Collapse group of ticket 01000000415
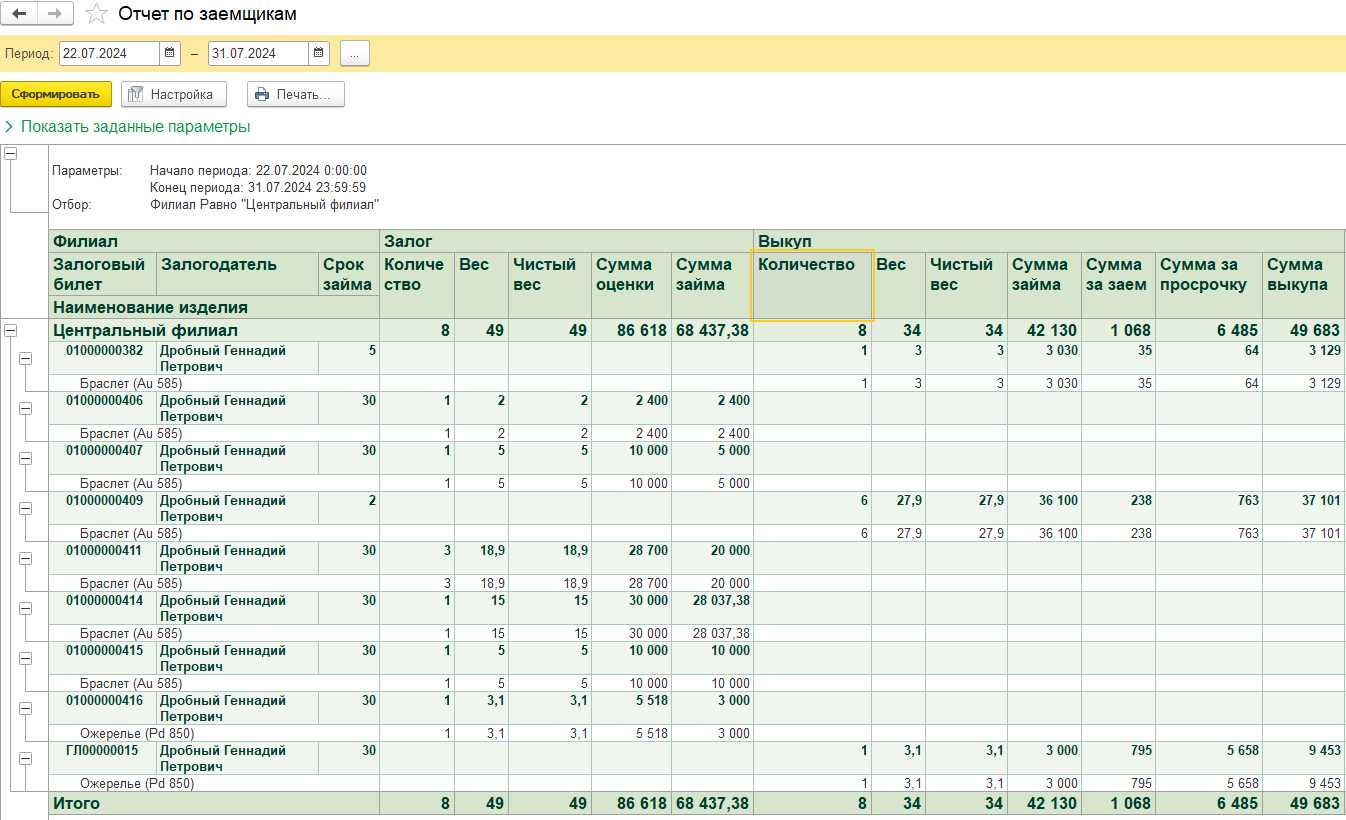The height and width of the screenshot is (820, 1346). pos(26,658)
